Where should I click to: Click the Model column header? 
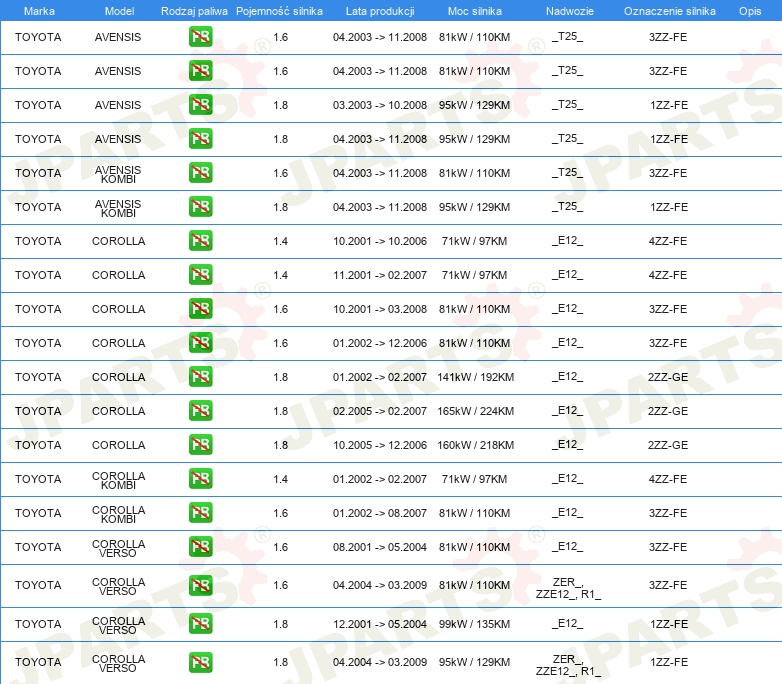tap(120, 11)
